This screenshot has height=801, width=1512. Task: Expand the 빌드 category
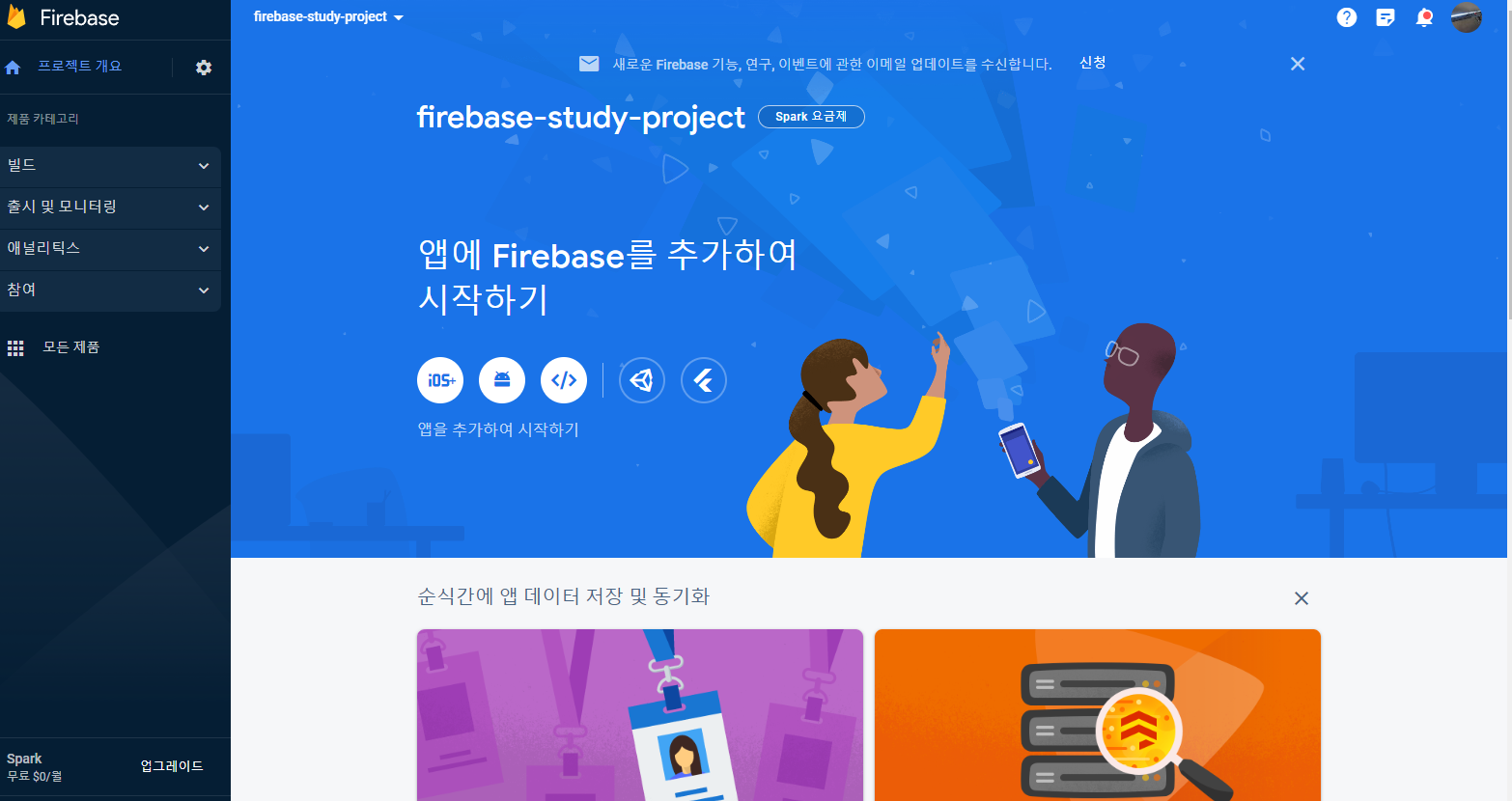tap(110, 166)
